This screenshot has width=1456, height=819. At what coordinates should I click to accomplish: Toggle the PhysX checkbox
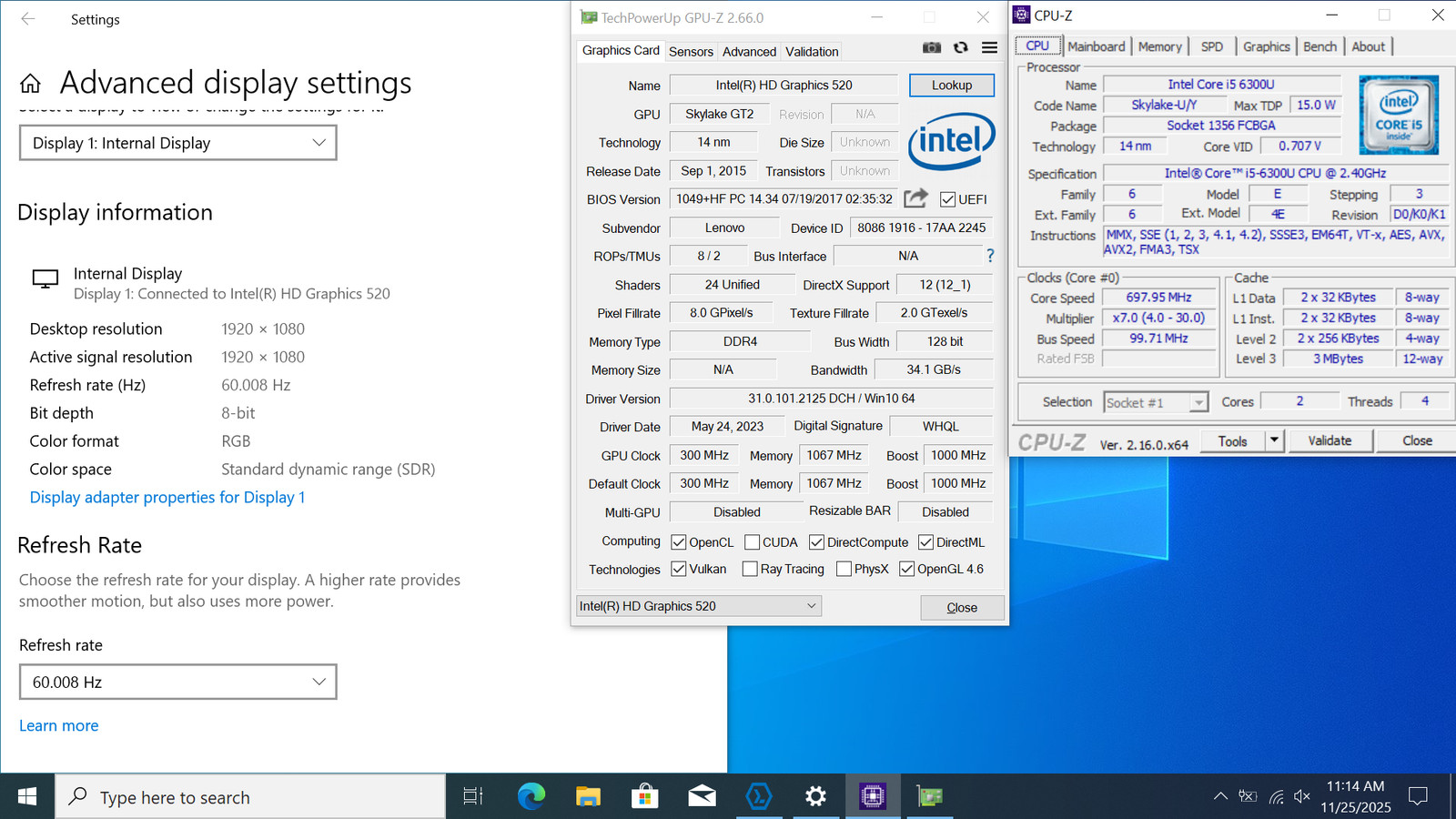click(844, 569)
